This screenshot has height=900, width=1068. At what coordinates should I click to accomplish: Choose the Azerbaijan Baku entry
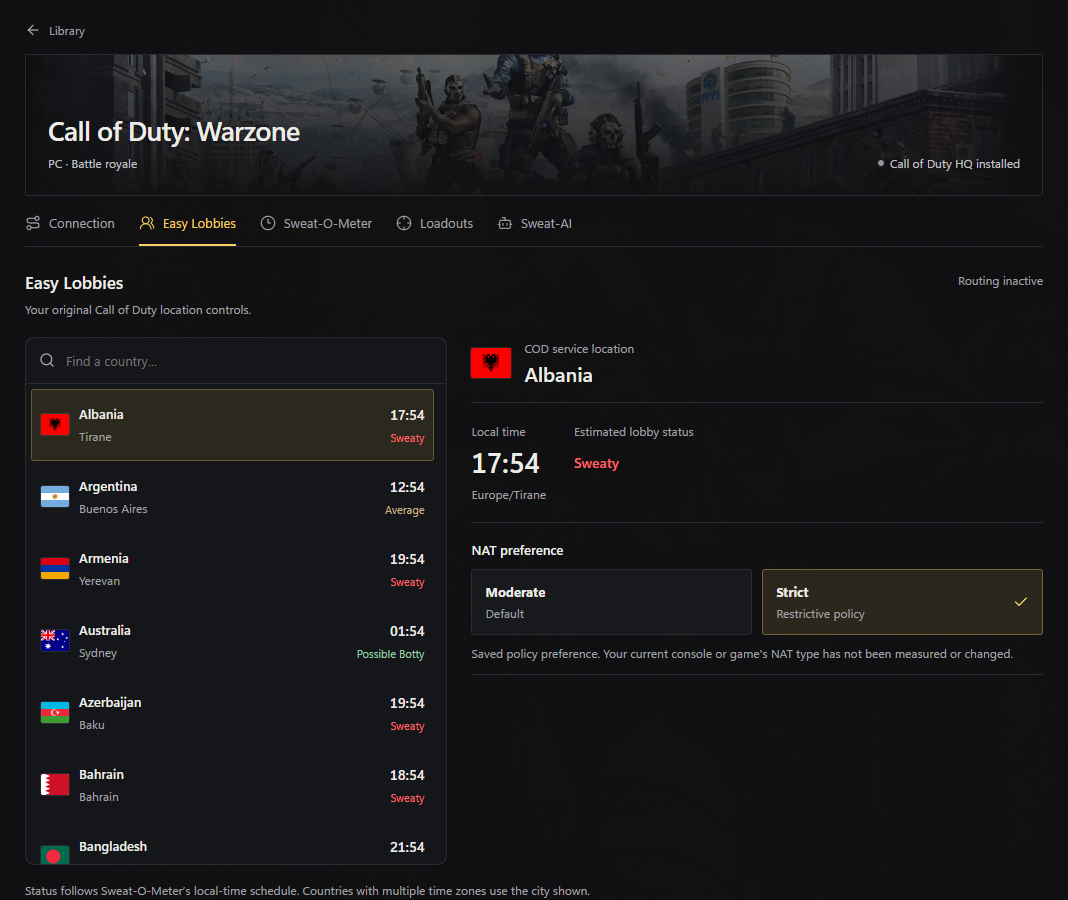tap(232, 713)
